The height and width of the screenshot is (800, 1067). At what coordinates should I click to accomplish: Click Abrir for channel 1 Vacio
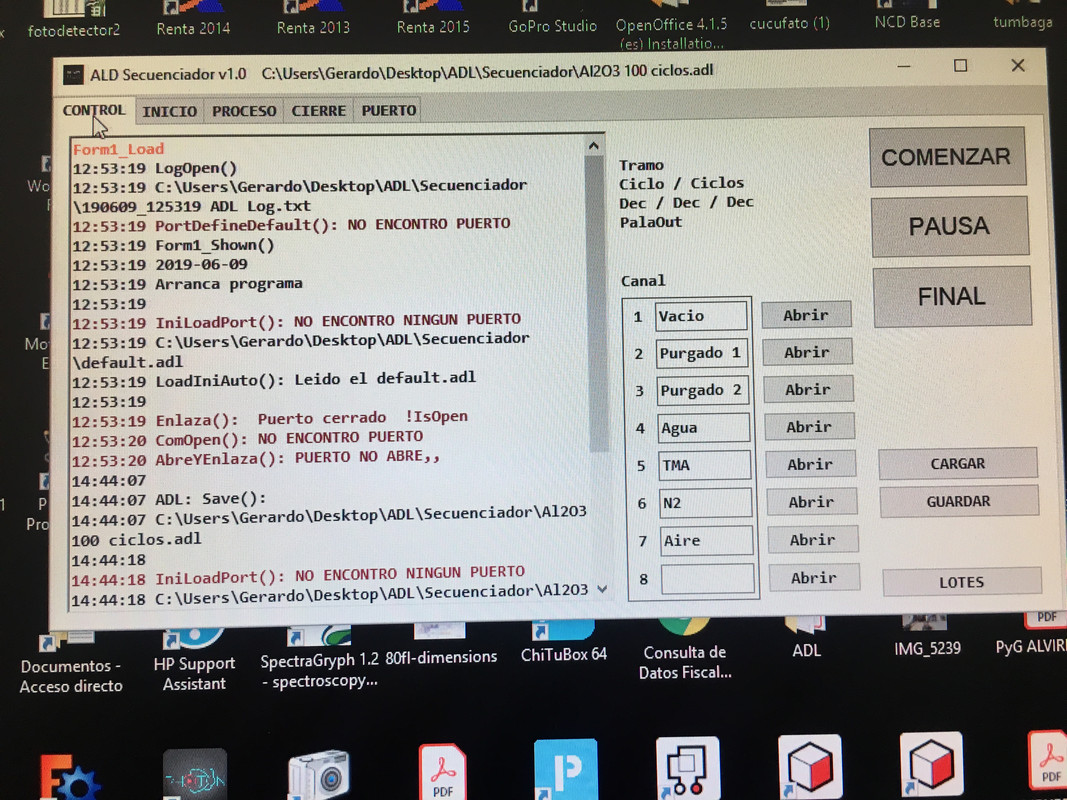(806, 315)
